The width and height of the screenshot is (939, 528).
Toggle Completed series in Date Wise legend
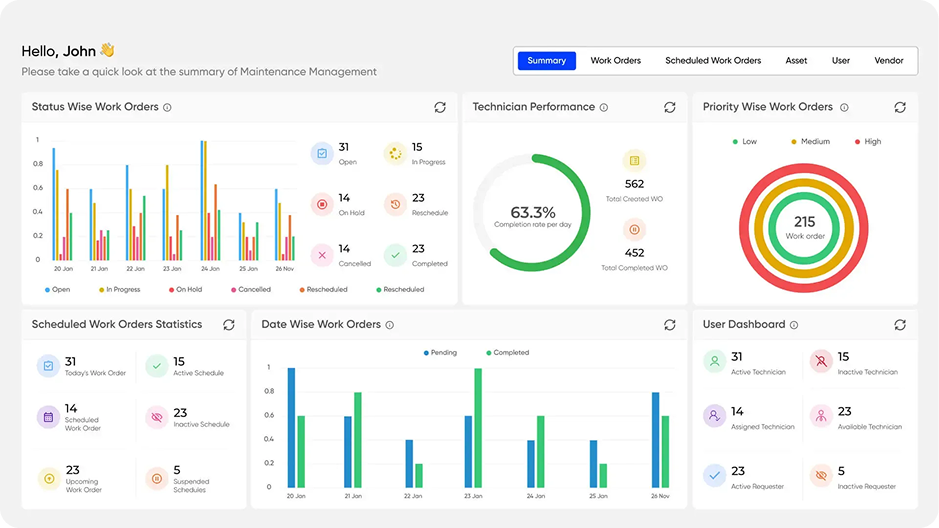[x=508, y=353]
